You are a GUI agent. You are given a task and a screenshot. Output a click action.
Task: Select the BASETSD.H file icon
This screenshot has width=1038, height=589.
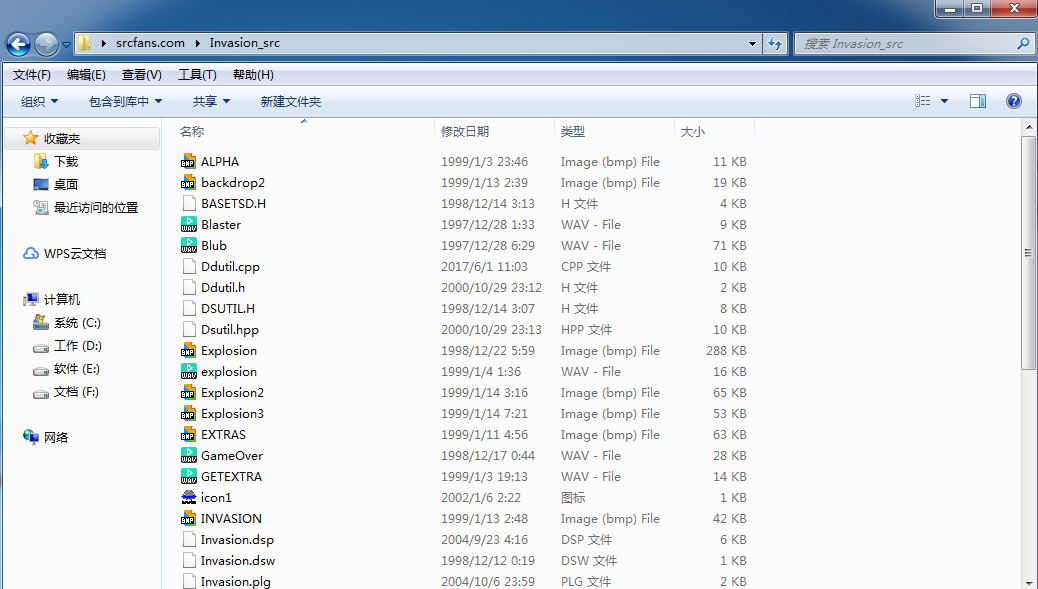pyautogui.click(x=189, y=204)
